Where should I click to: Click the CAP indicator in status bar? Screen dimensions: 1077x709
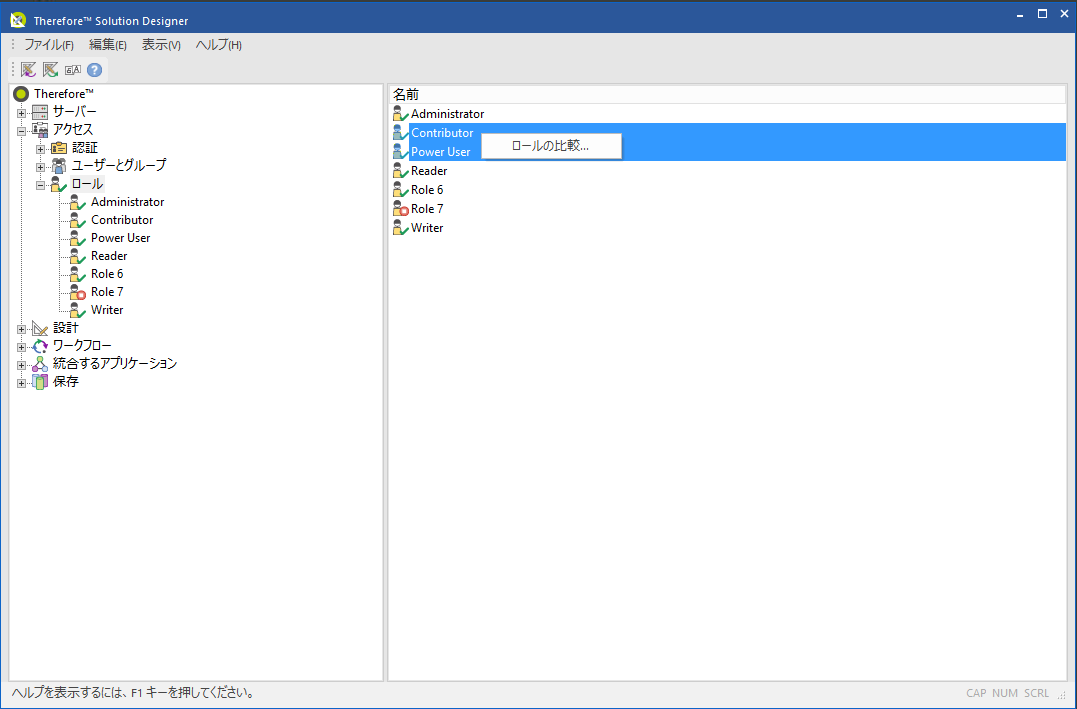click(x=976, y=693)
